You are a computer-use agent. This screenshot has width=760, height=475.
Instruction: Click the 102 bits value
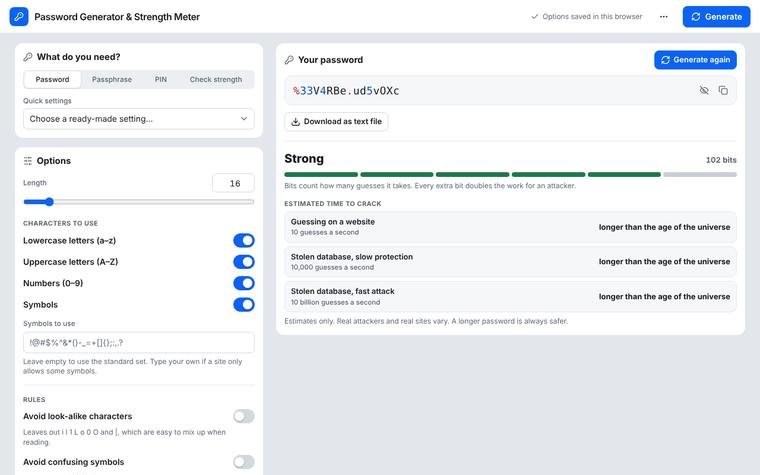coord(721,160)
